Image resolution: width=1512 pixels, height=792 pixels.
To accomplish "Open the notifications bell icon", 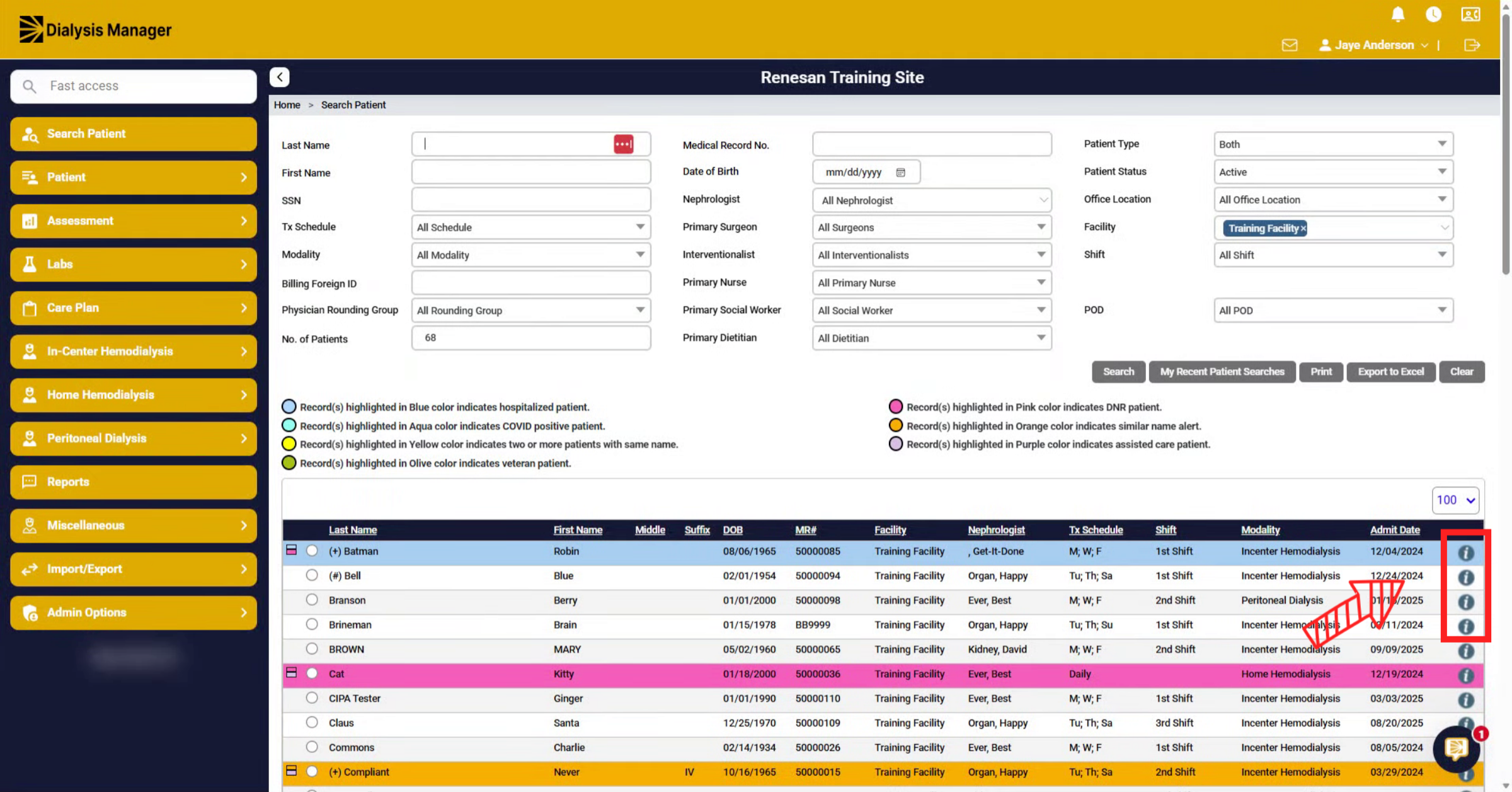I will coord(1398,14).
